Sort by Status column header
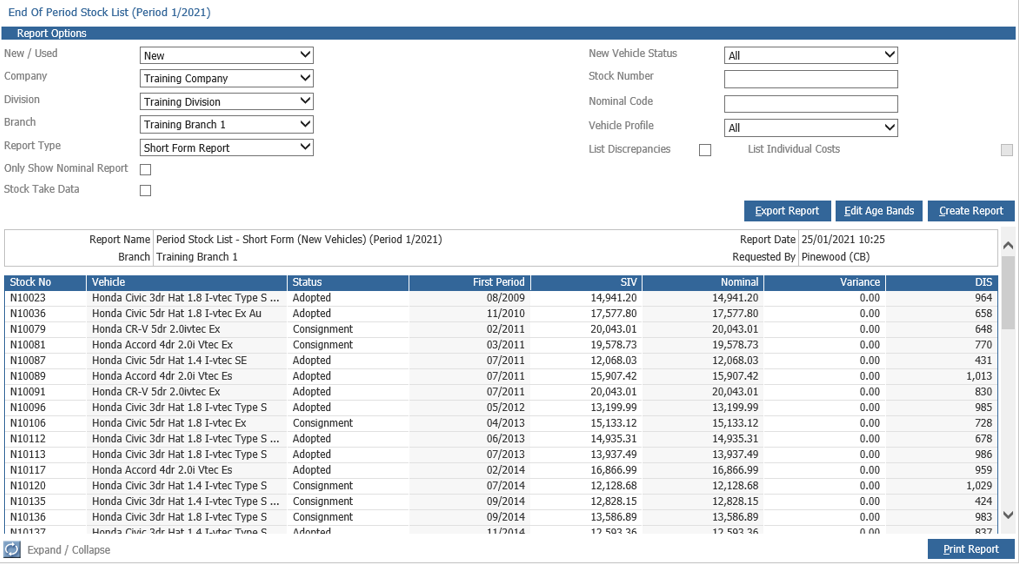The image size is (1019, 565). [x=348, y=282]
